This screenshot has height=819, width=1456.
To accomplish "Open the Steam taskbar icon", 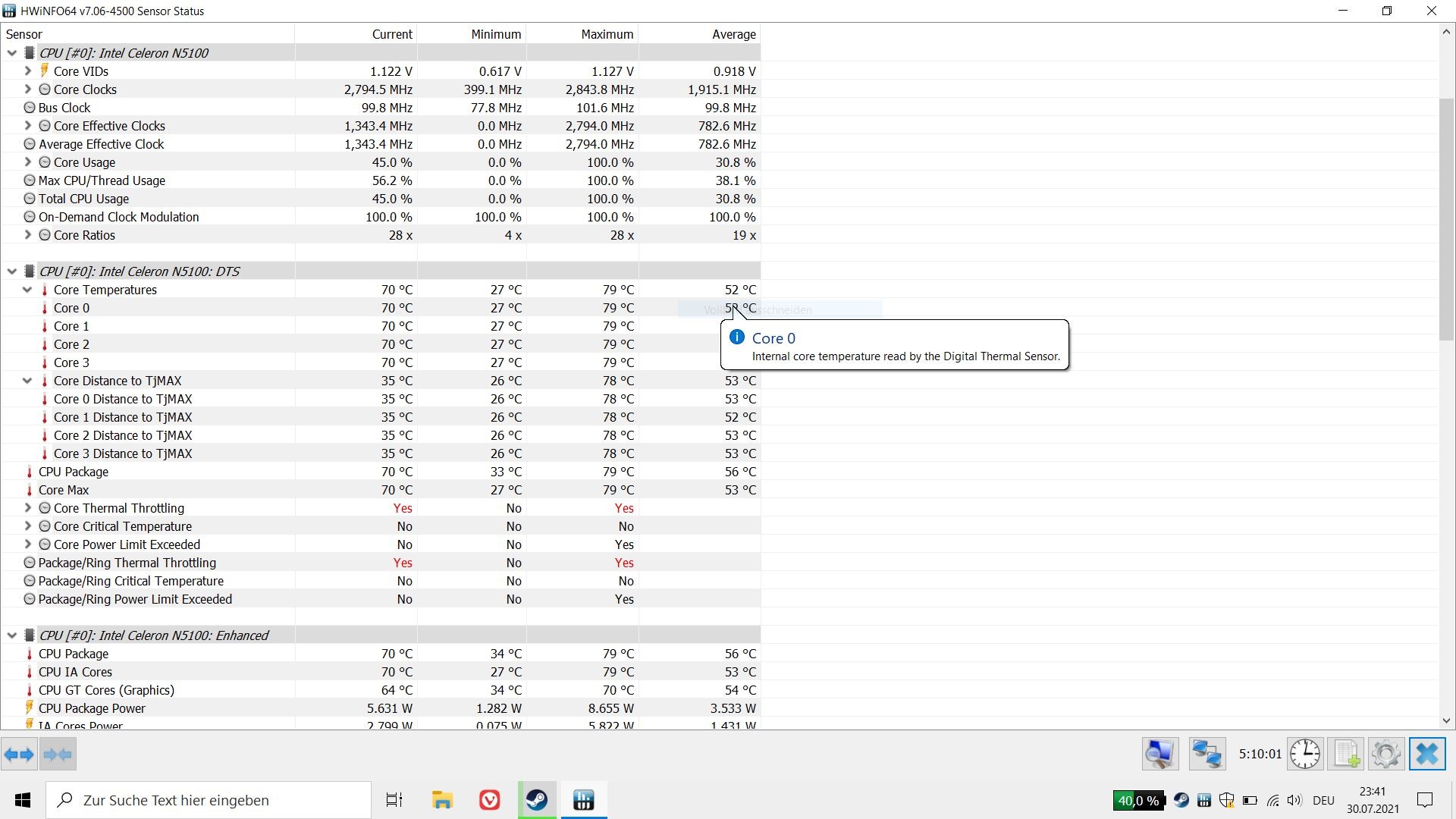I will point(537,800).
